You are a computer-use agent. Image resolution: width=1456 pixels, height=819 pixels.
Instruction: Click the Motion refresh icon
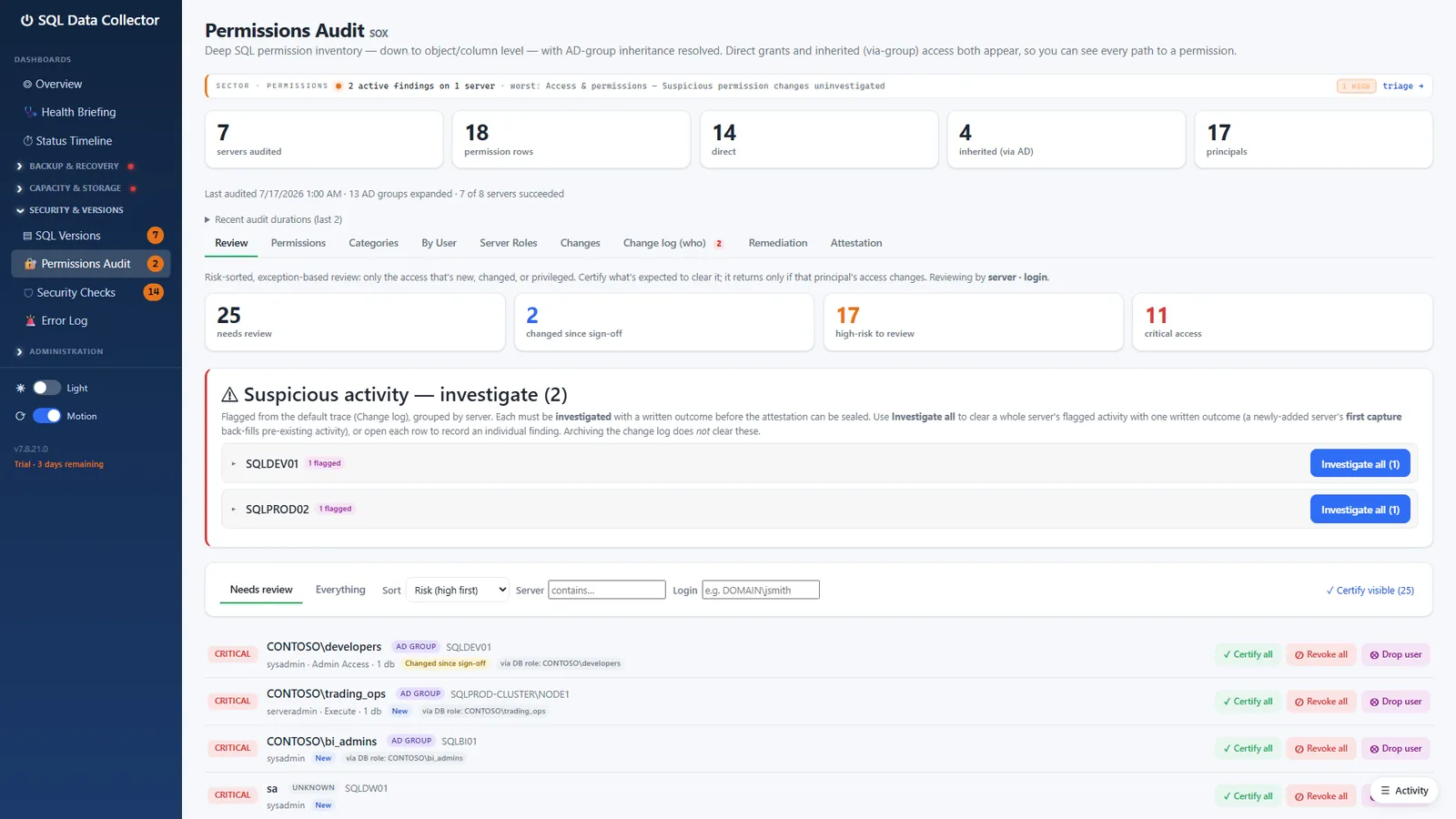click(21, 416)
